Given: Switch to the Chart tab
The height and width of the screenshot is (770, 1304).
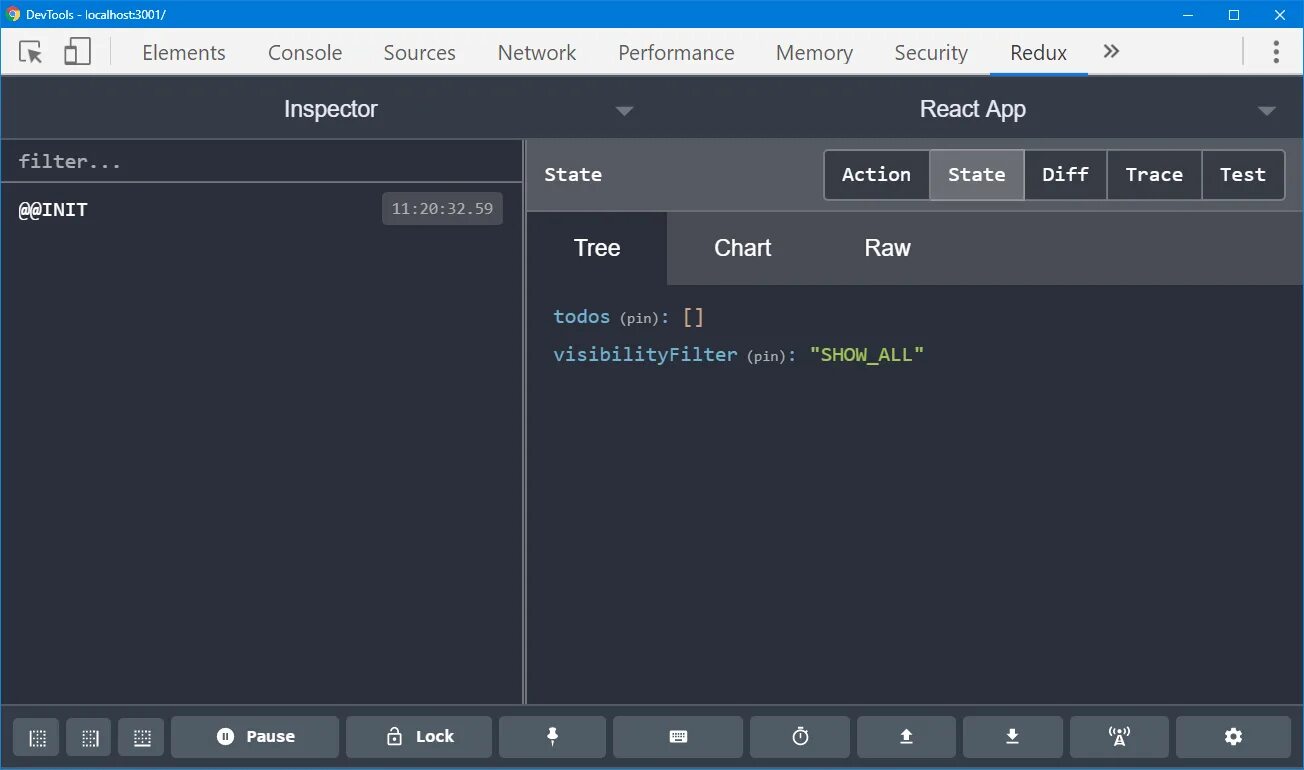Looking at the screenshot, I should click(742, 248).
